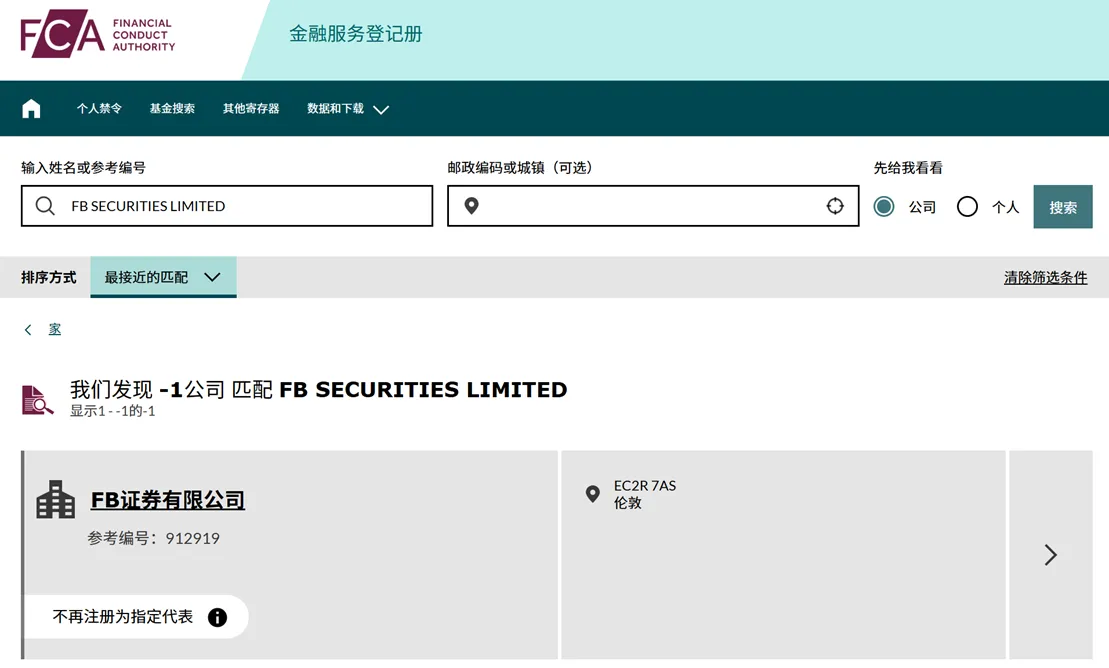This screenshot has height=668, width=1109.
Task: Click the magnifier icon in name search box
Action: click(45, 206)
